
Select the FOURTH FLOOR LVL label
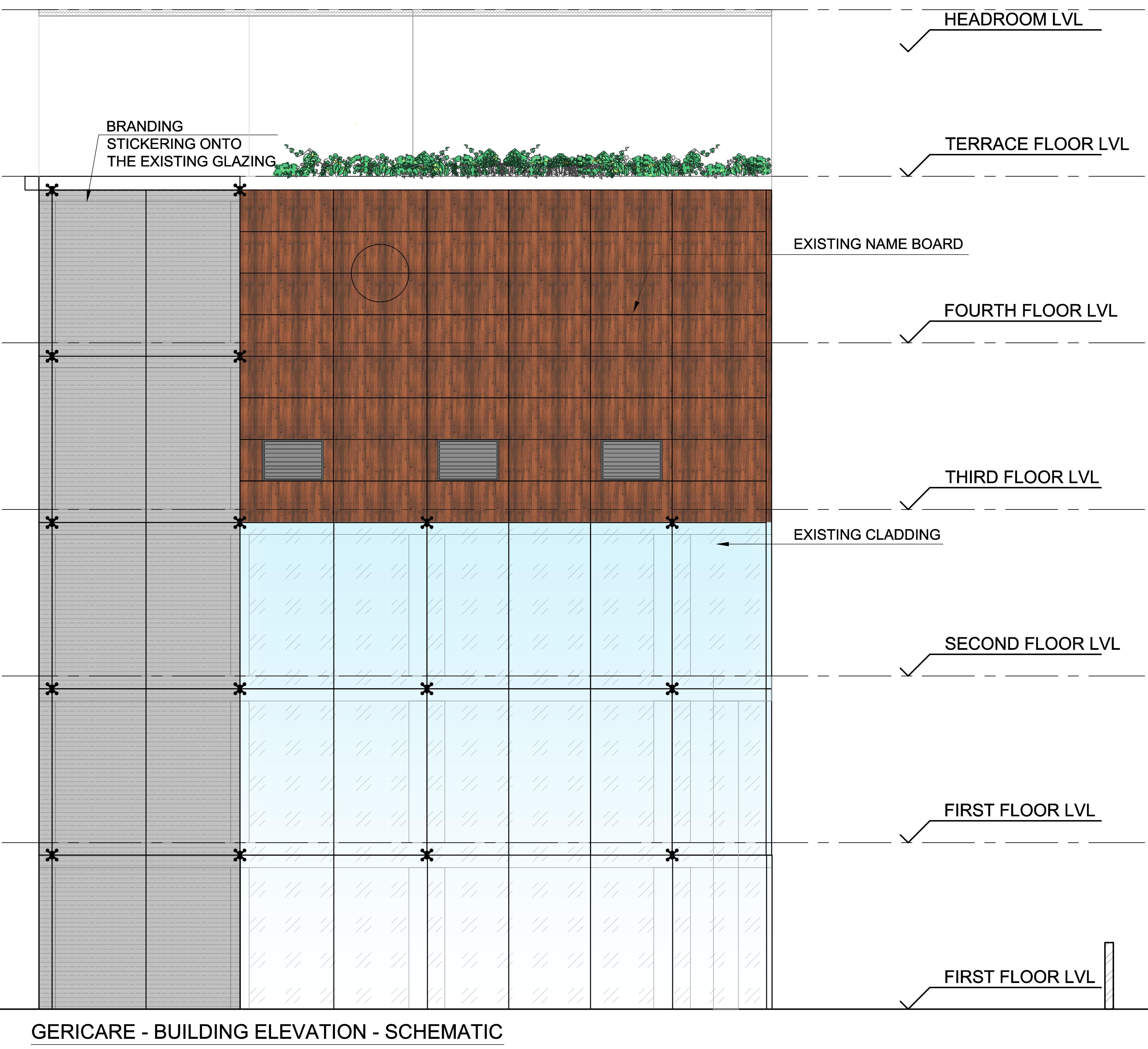tap(1030, 311)
